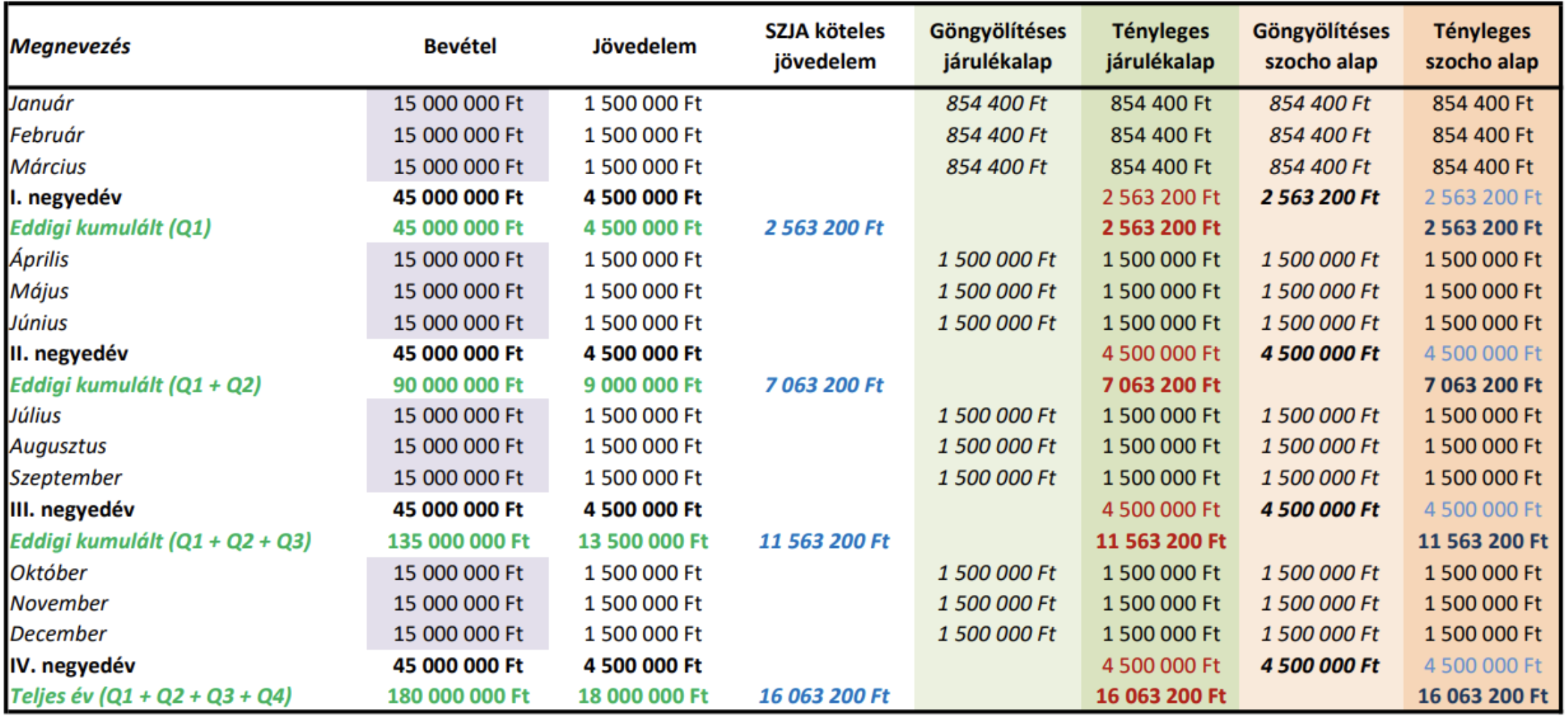Select the 135 000 000 Ft revenue cell
The image size is (1568, 716).
point(457,541)
